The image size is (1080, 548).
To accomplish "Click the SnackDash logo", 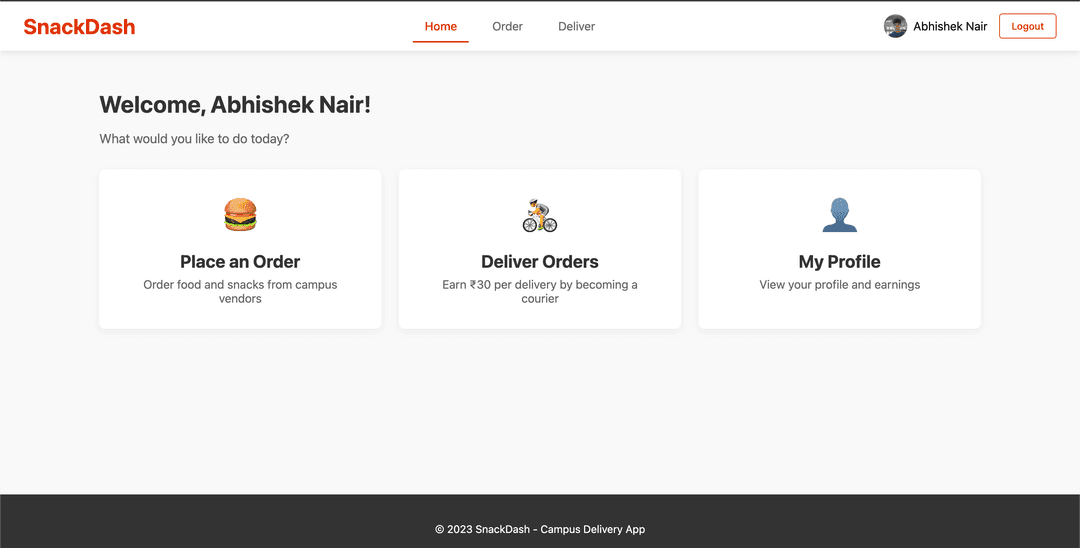I will pyautogui.click(x=79, y=27).
